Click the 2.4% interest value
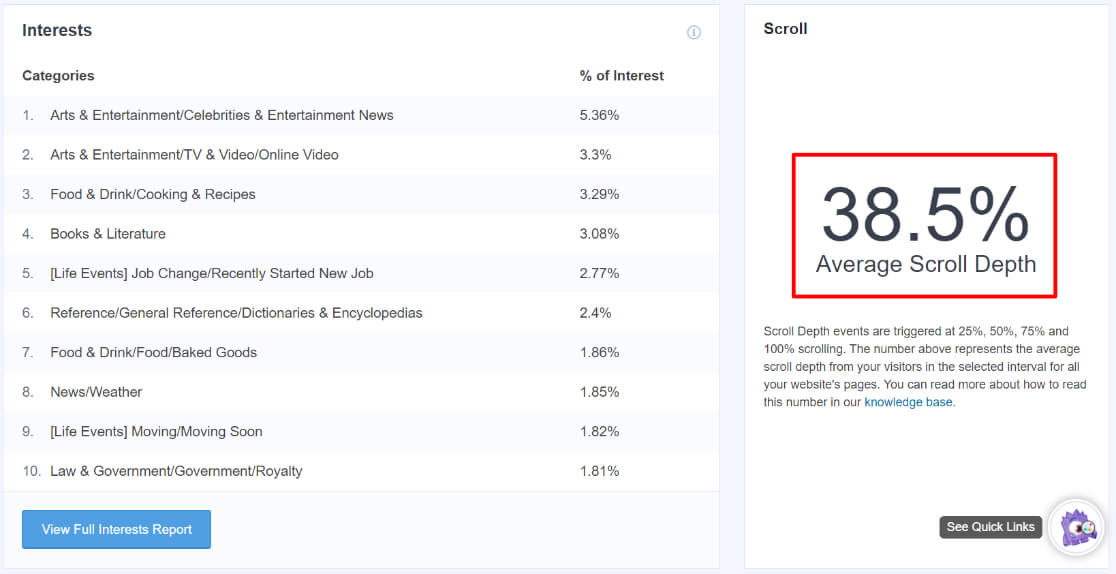Screen dimensions: 1116x574 tap(595, 313)
